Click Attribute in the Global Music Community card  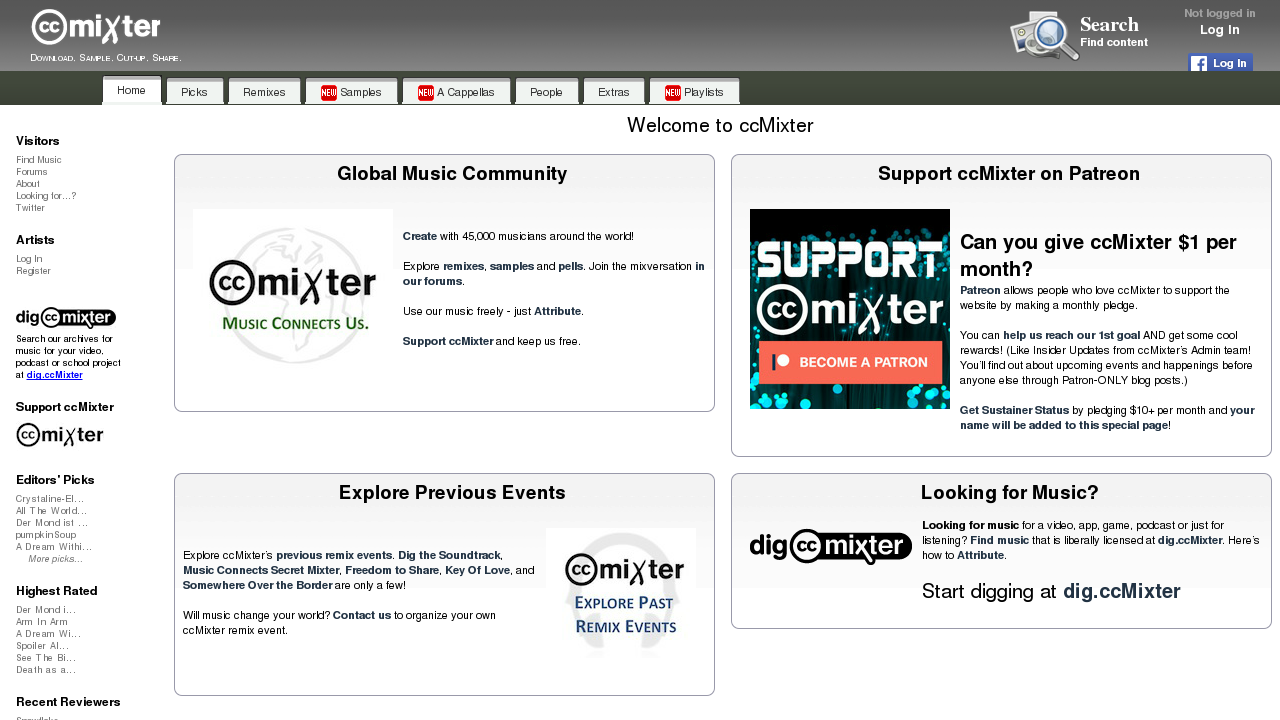tap(557, 312)
